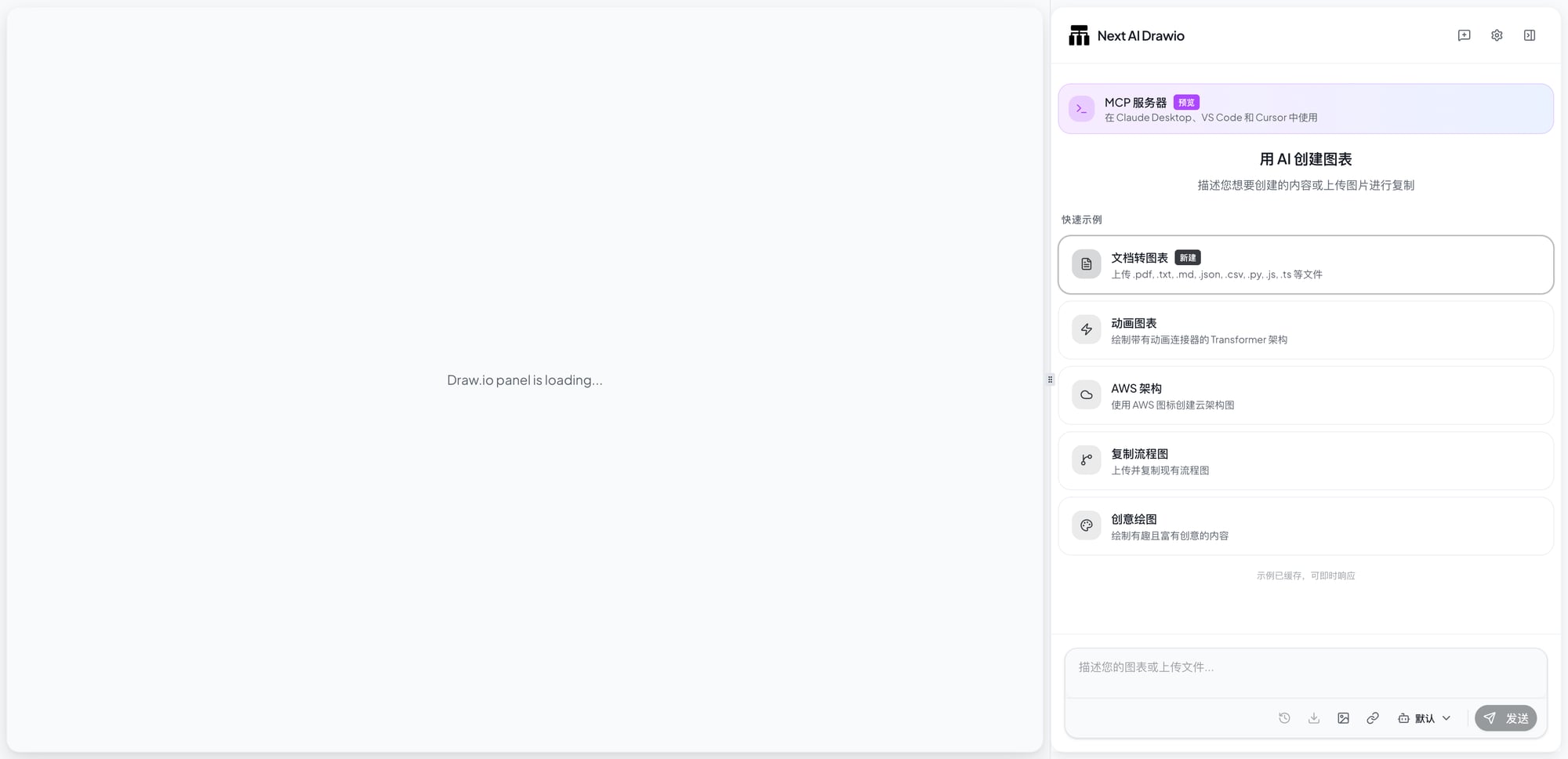This screenshot has width=1568, height=759.
Task: Click the terminal icon in the MCP banner
Action: 1081,108
